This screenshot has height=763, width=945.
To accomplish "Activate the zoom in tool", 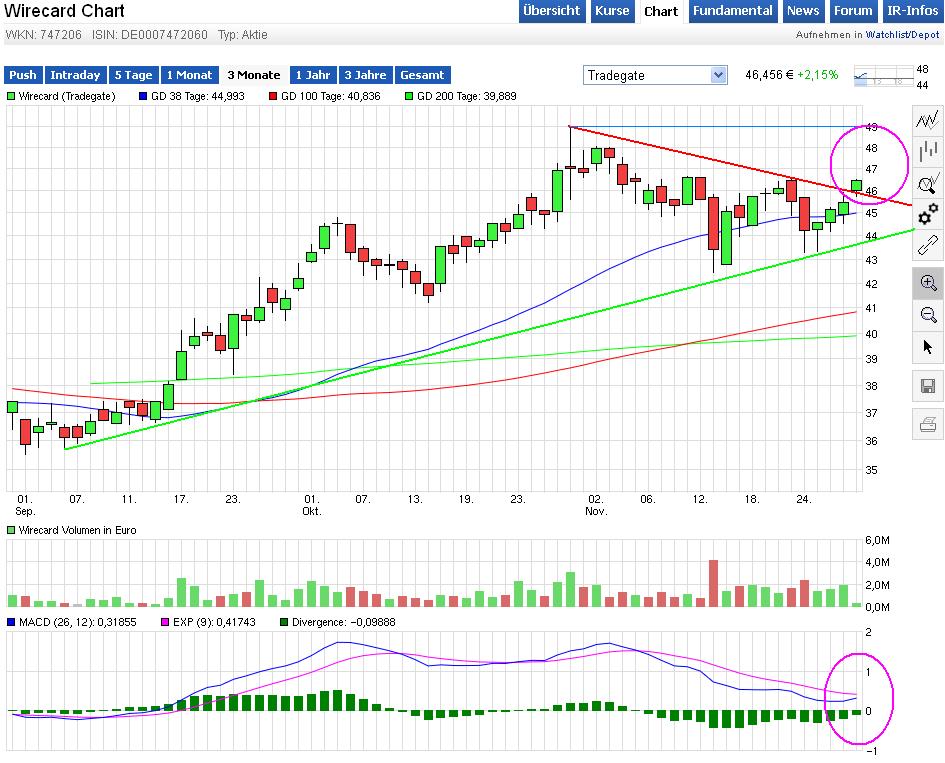I will coord(928,284).
